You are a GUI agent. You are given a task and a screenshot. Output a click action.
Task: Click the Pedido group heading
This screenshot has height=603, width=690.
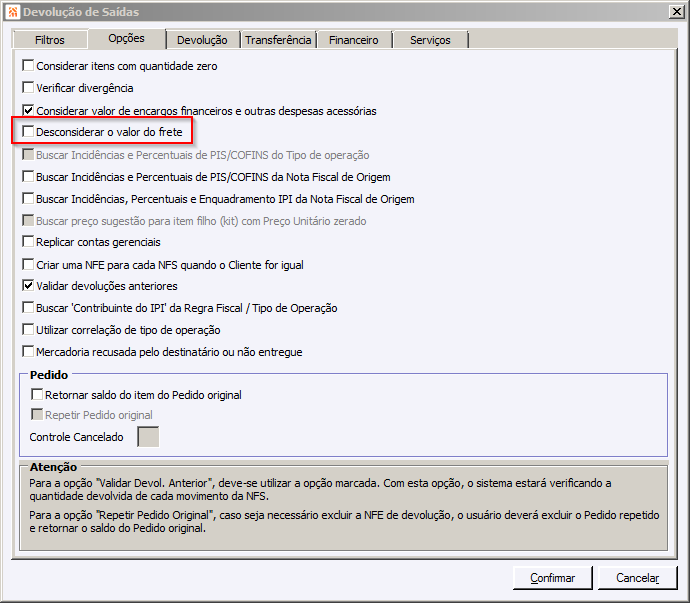point(49,375)
